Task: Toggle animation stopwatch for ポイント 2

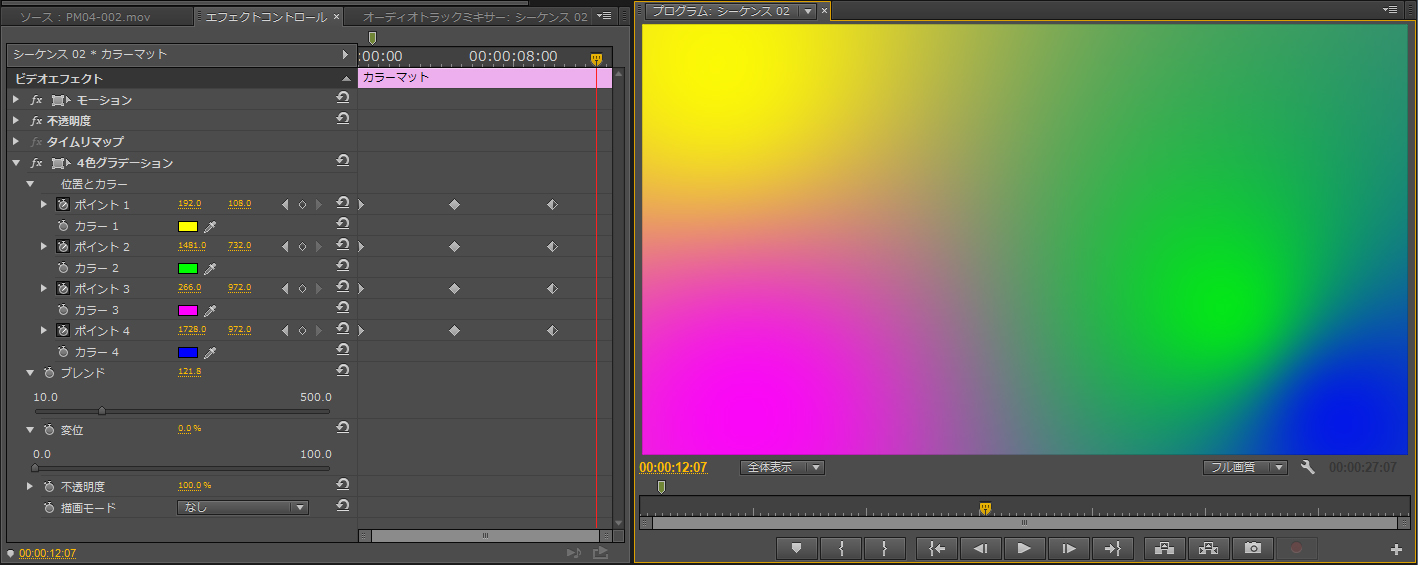Action: 62,247
